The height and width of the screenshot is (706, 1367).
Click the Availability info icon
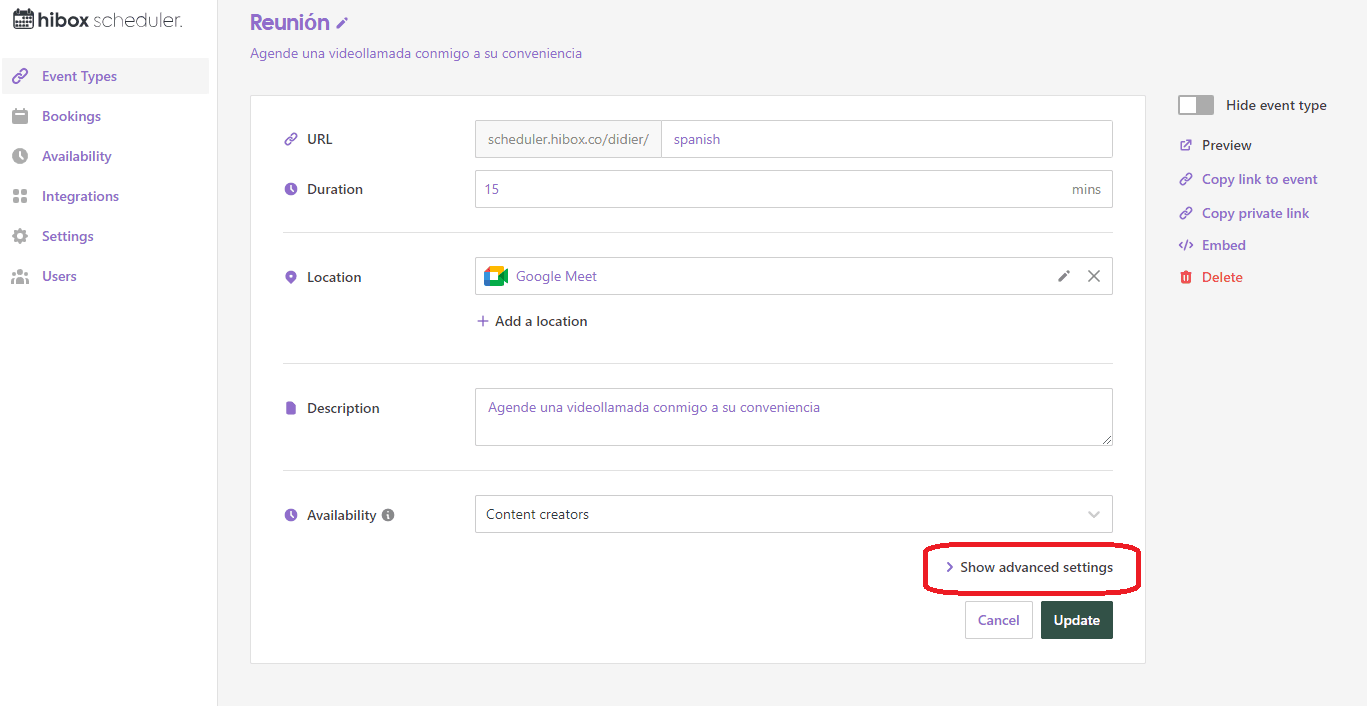(388, 515)
